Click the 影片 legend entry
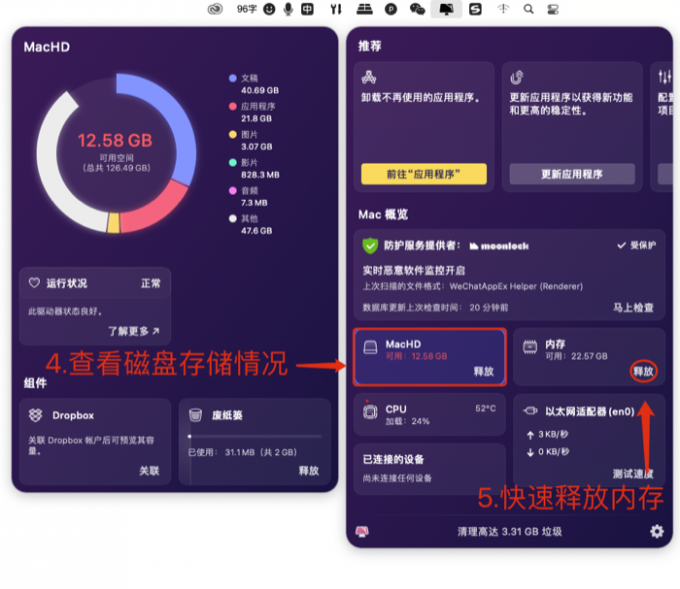Screen dimensions: 680x589 [255, 169]
